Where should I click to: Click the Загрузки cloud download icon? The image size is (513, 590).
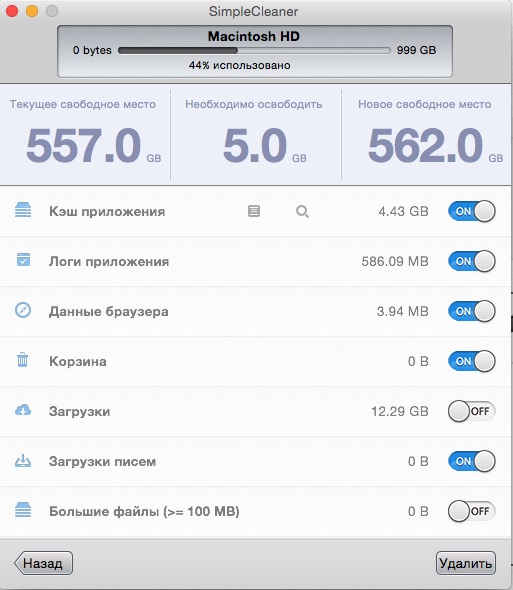coord(23,410)
